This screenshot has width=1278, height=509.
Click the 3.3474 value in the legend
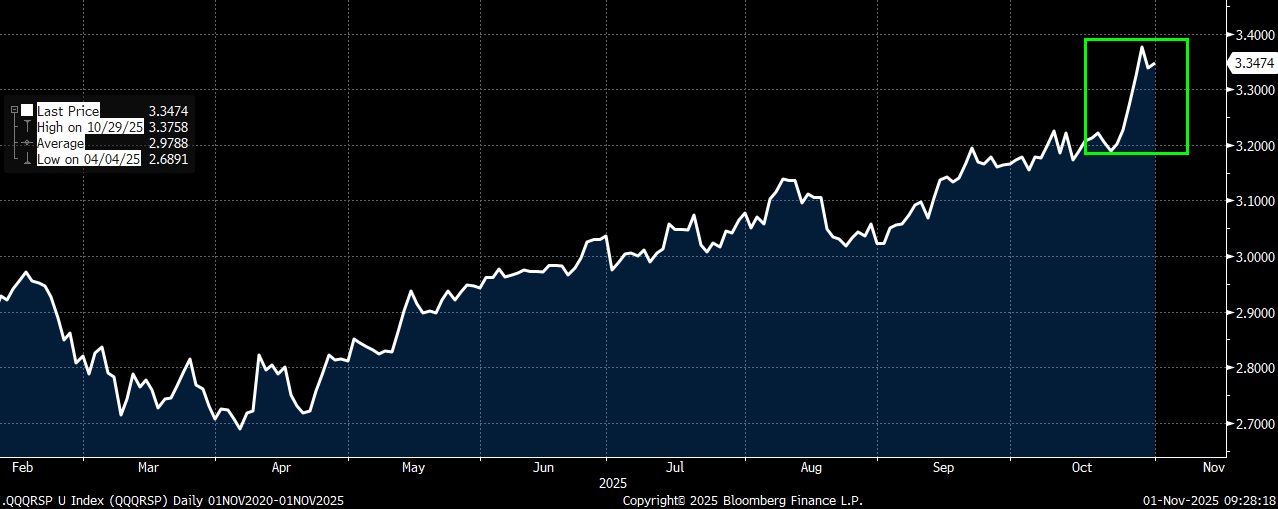coord(168,111)
